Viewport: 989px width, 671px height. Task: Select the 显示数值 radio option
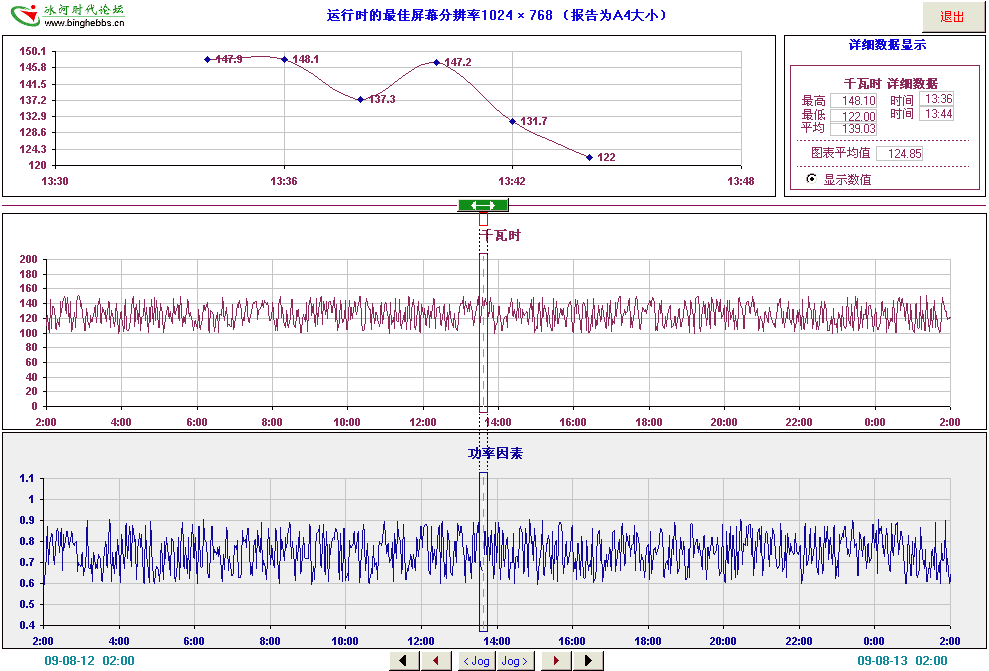tap(812, 179)
